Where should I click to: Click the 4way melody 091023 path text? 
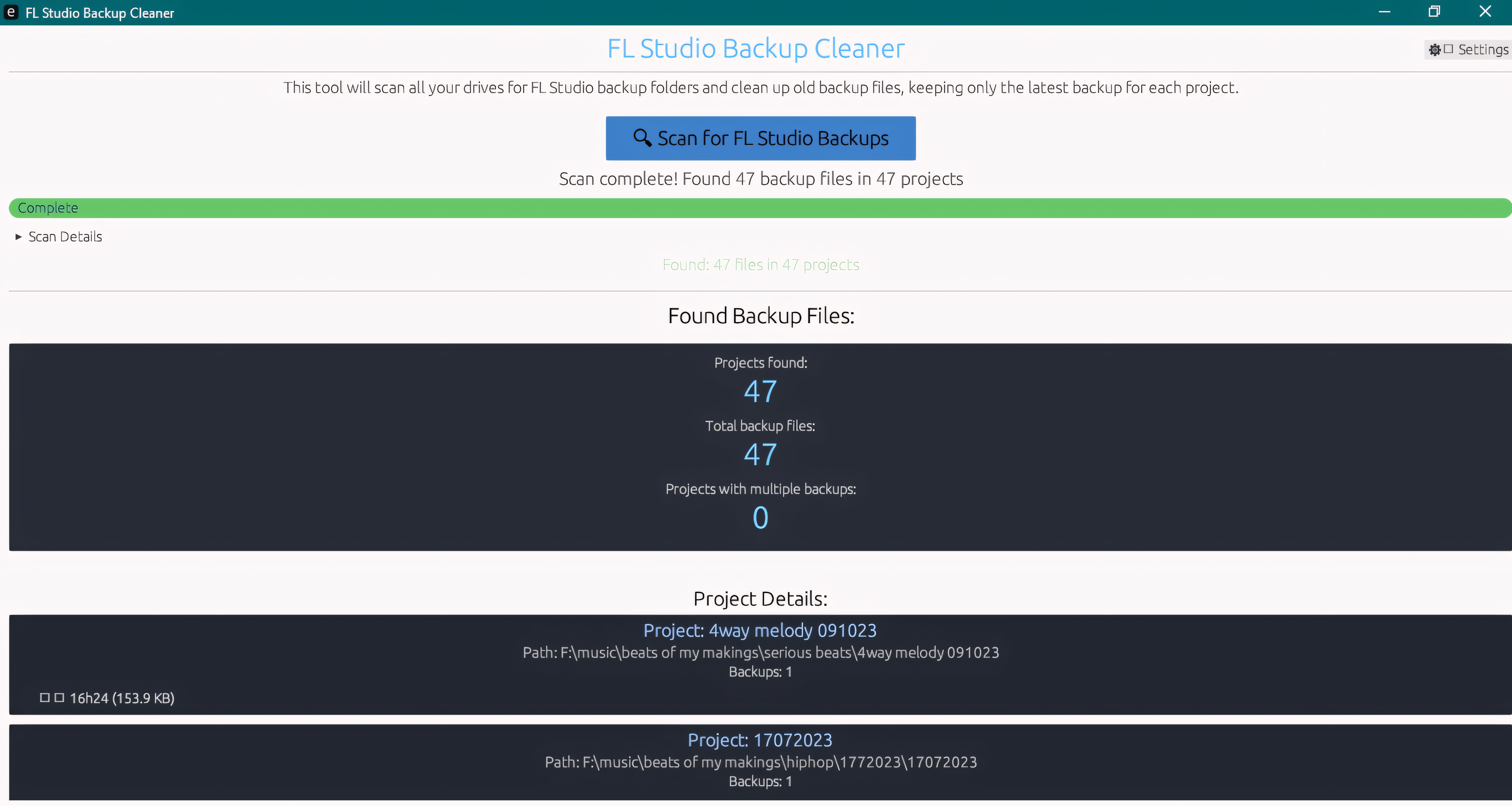(761, 653)
